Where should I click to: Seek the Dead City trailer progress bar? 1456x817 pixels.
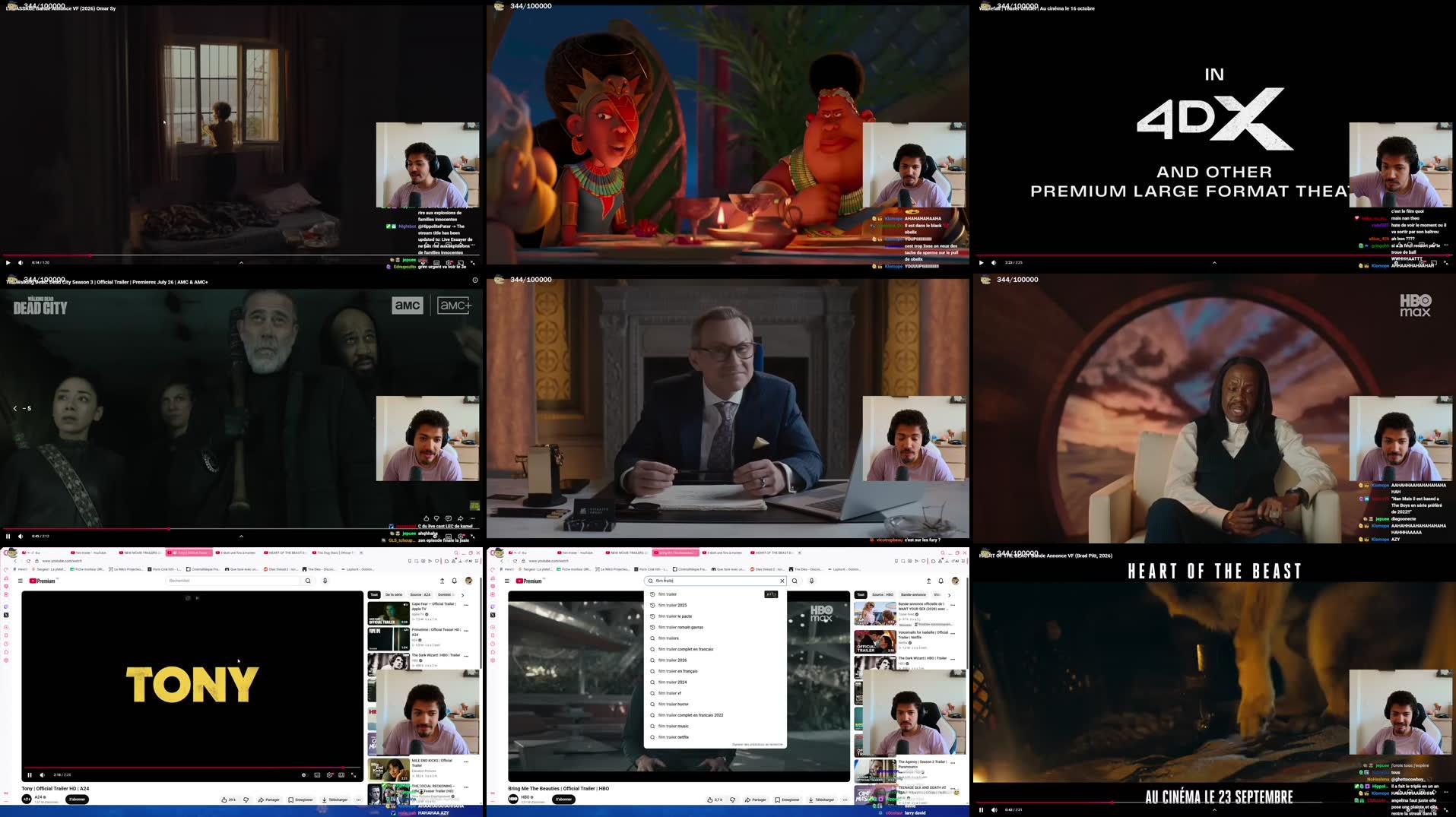[x=241, y=528]
